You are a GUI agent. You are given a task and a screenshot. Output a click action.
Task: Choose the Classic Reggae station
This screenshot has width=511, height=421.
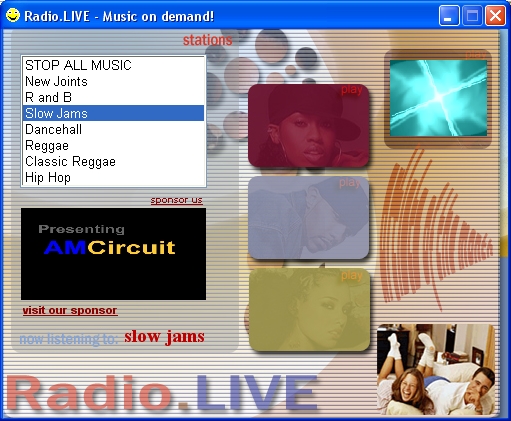(113, 161)
